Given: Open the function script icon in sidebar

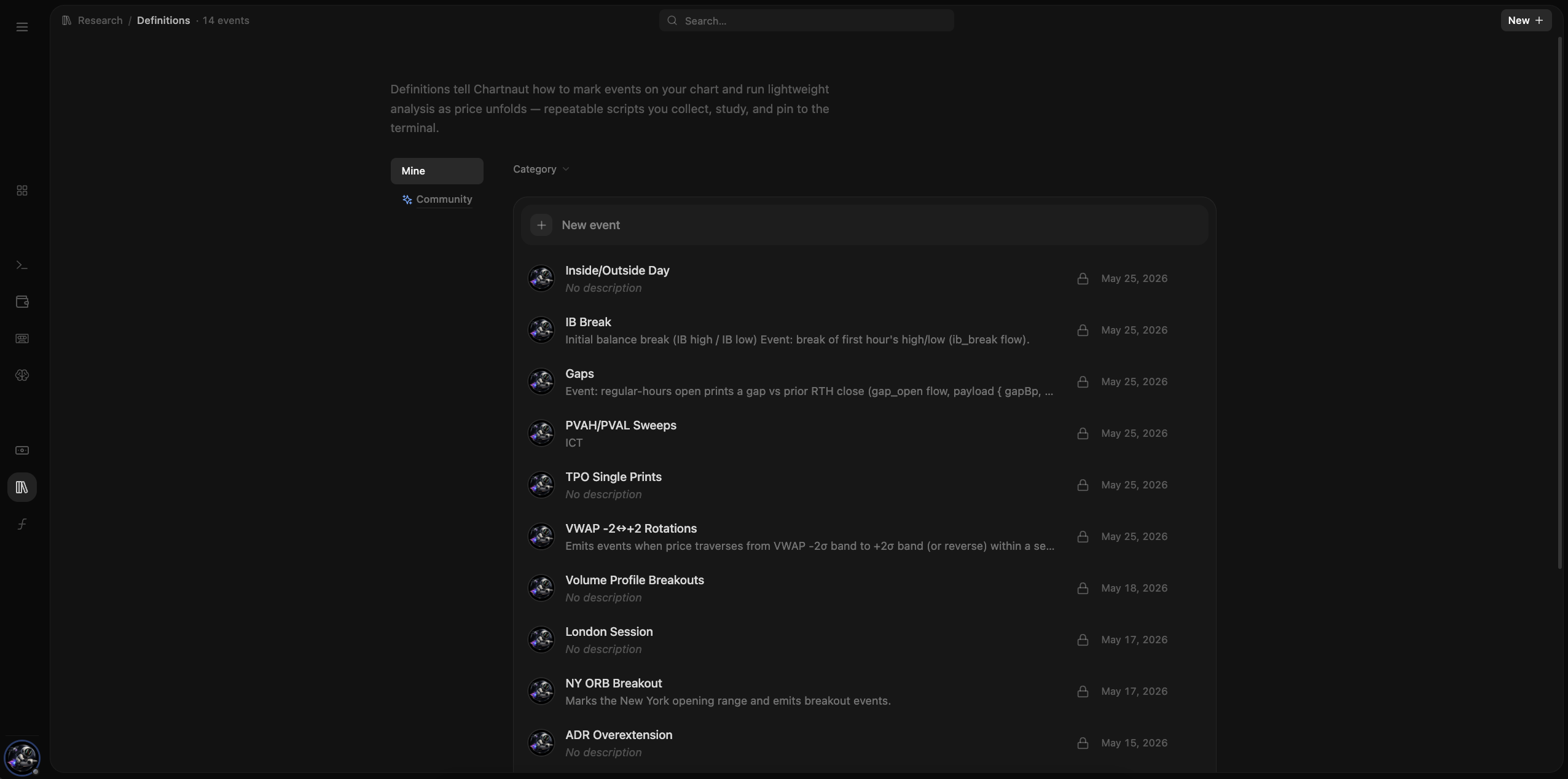Looking at the screenshot, I should click(x=22, y=524).
